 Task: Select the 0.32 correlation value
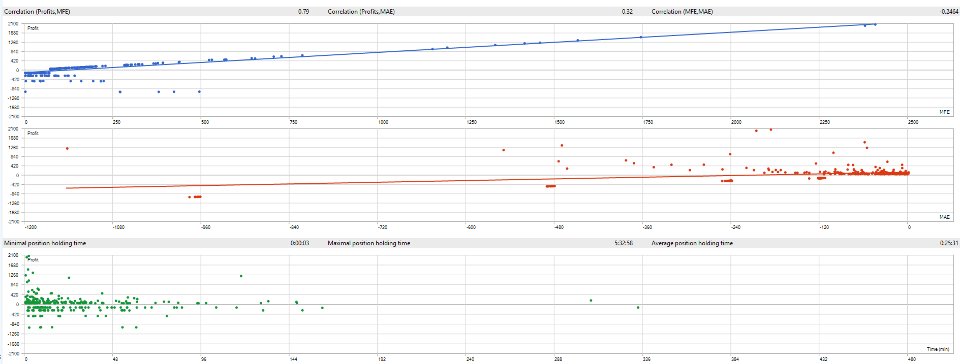627,12
